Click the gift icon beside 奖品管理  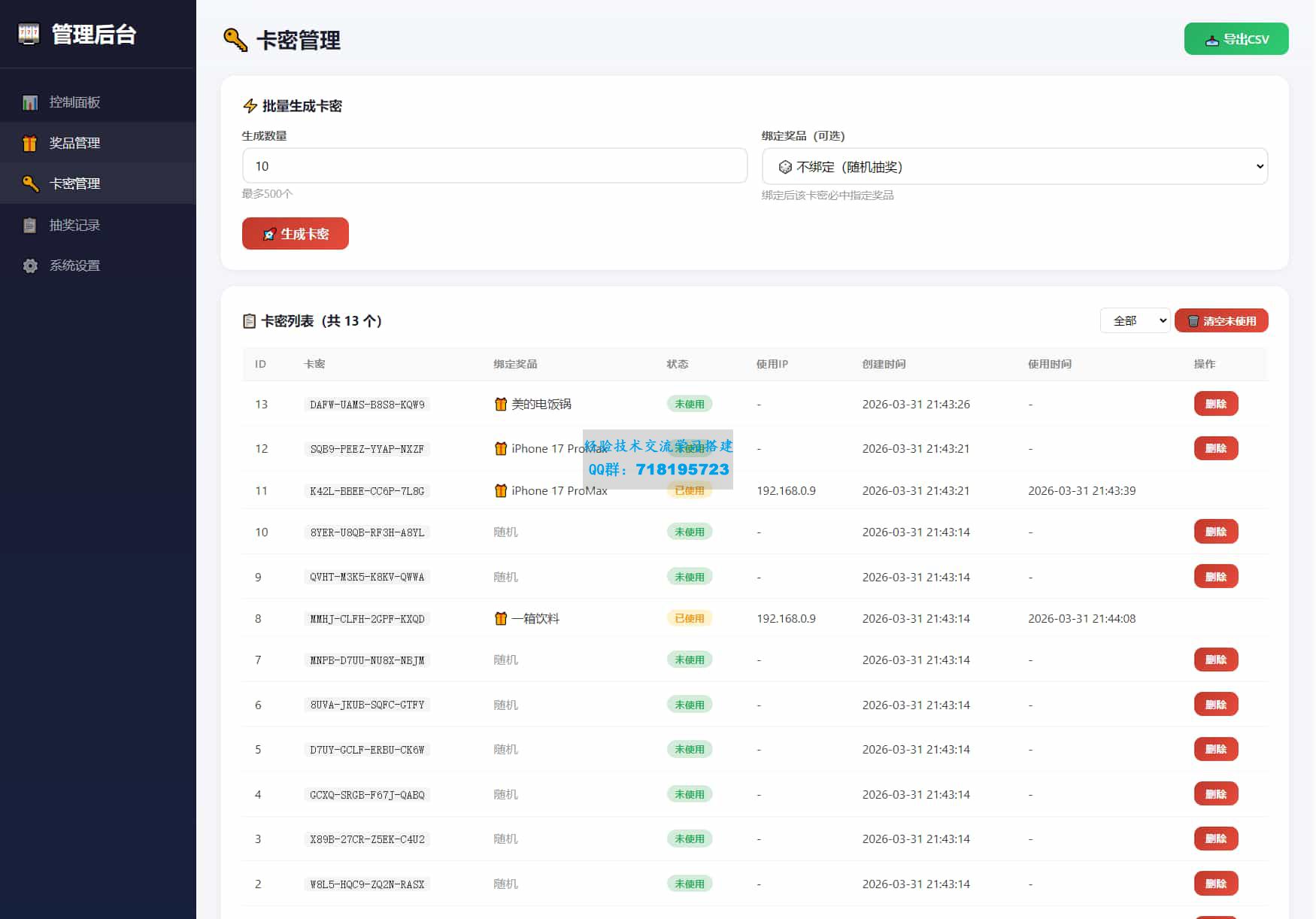point(30,143)
